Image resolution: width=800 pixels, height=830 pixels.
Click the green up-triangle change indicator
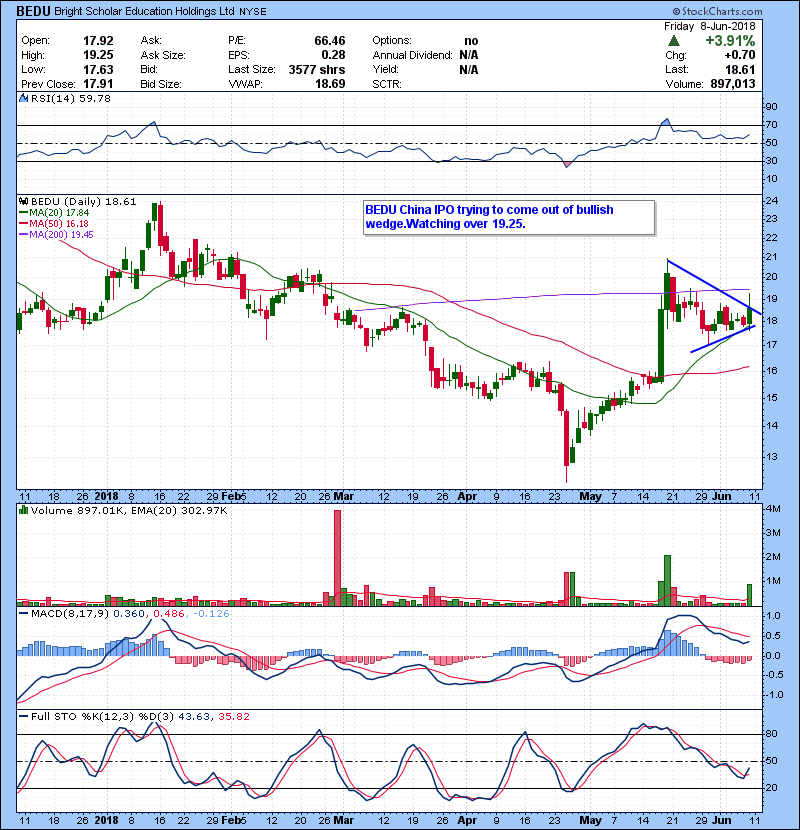[x=673, y=41]
